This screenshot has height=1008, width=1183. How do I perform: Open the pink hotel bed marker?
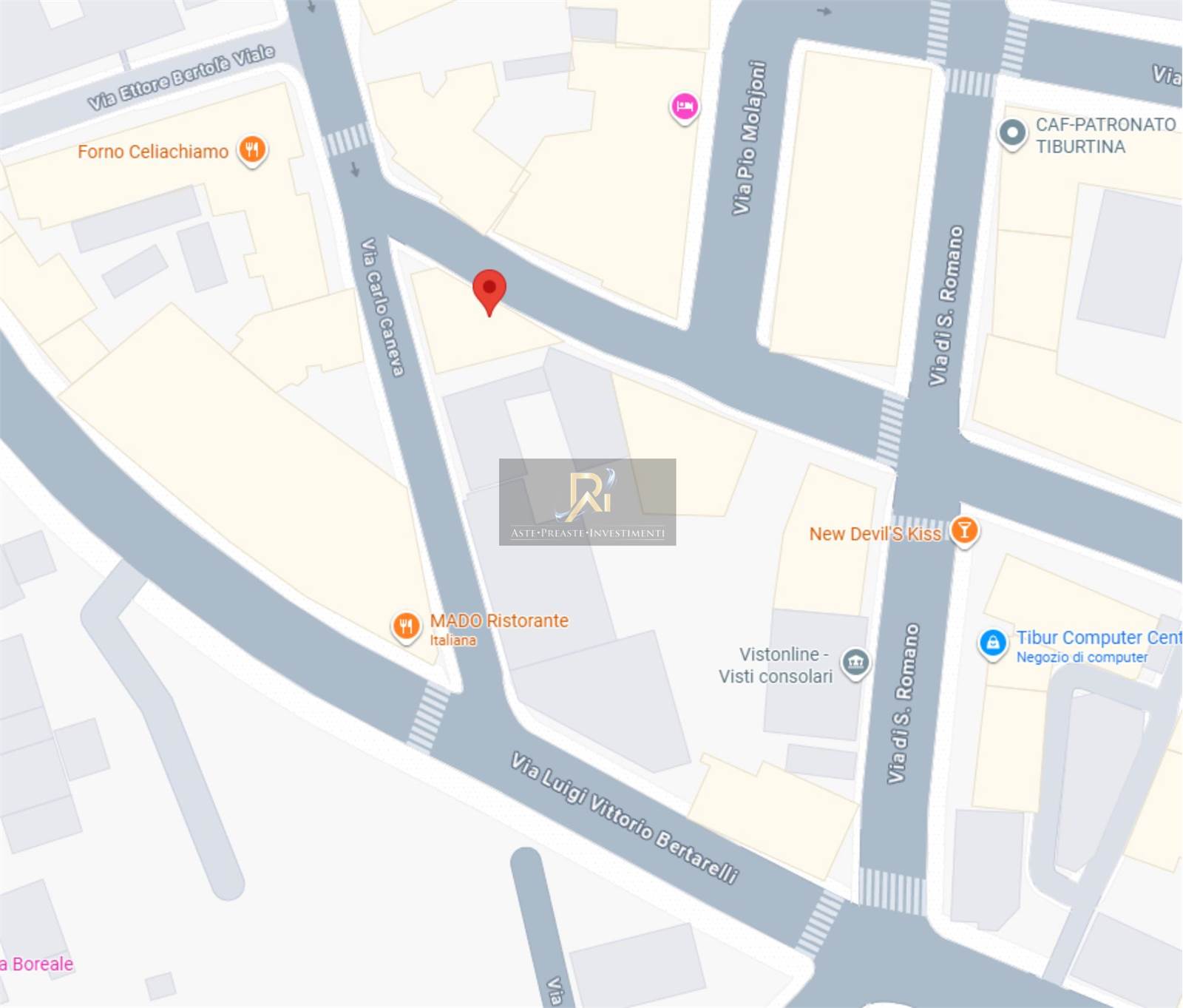tap(685, 108)
